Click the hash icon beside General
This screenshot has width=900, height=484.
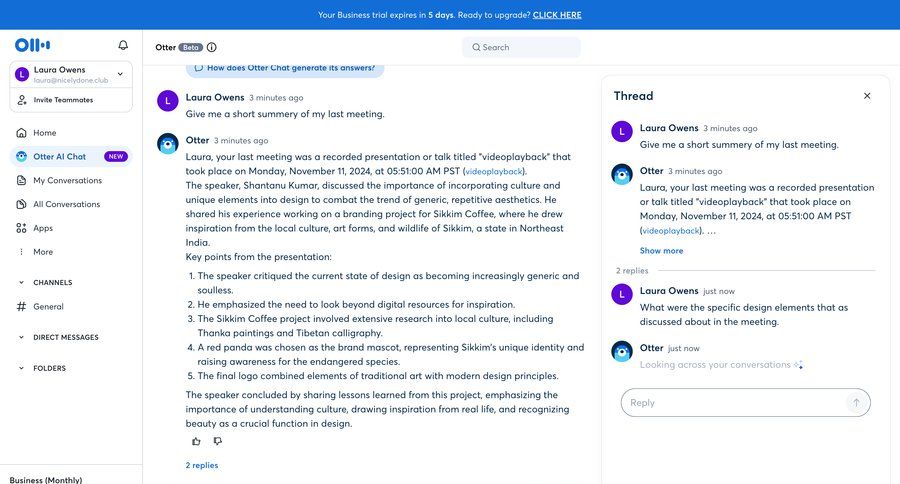point(21,307)
